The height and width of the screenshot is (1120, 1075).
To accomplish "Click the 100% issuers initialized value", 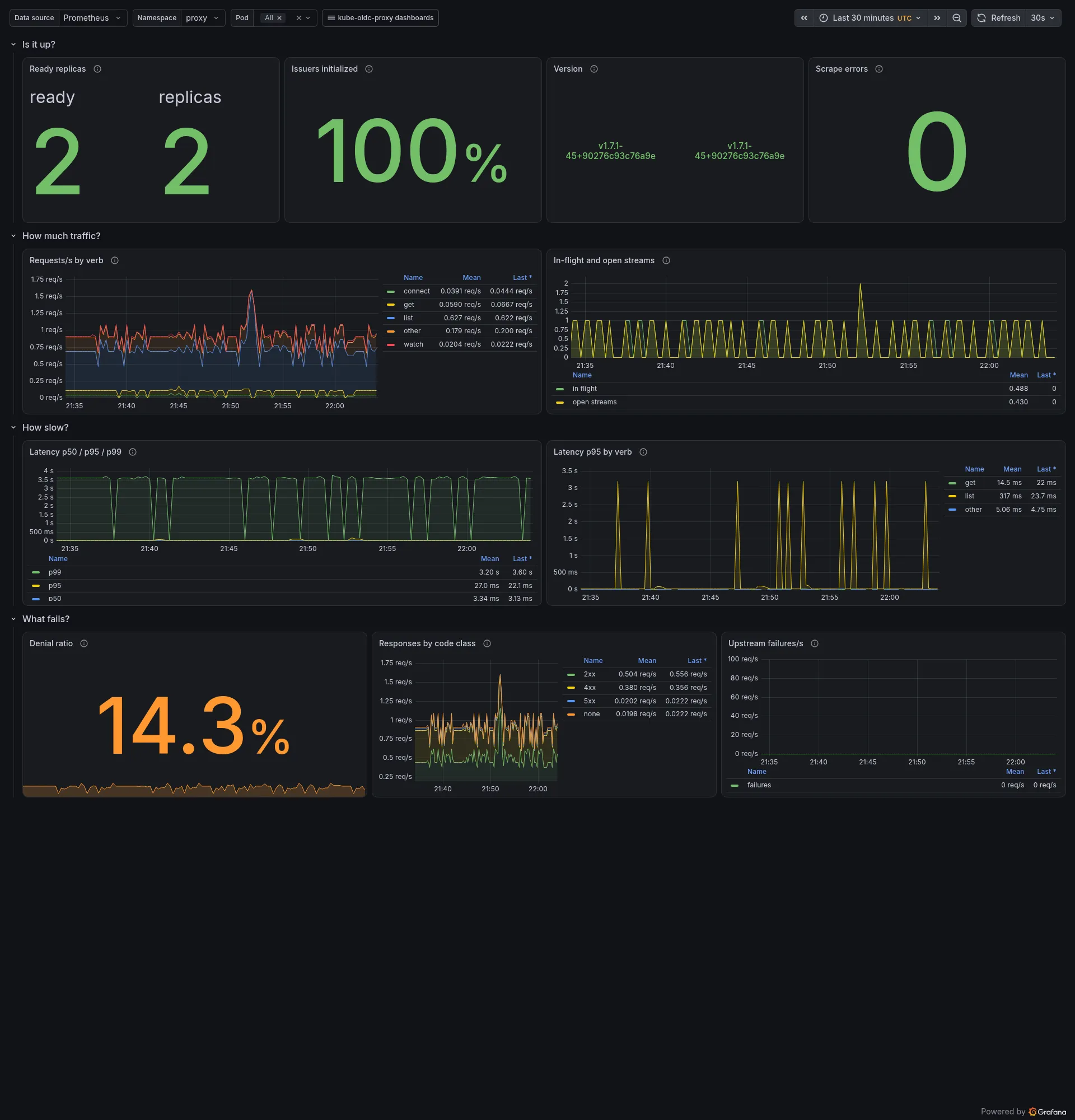I will 412,151.
